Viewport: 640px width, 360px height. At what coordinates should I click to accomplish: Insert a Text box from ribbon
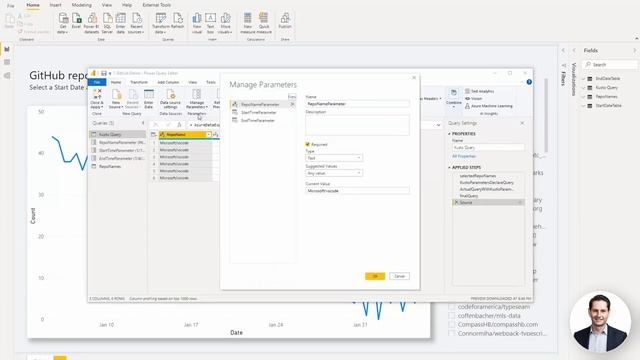(210, 23)
